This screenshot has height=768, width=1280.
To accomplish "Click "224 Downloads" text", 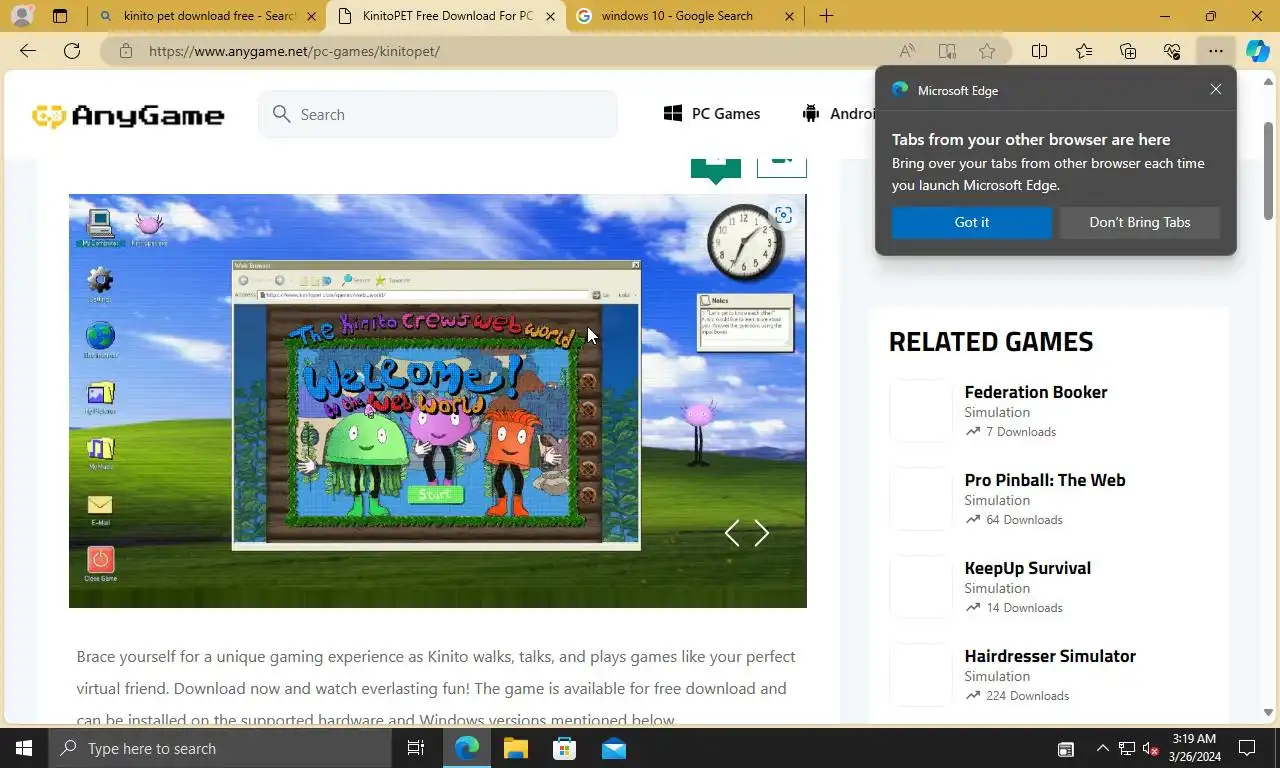I will pyautogui.click(x=1027, y=696).
